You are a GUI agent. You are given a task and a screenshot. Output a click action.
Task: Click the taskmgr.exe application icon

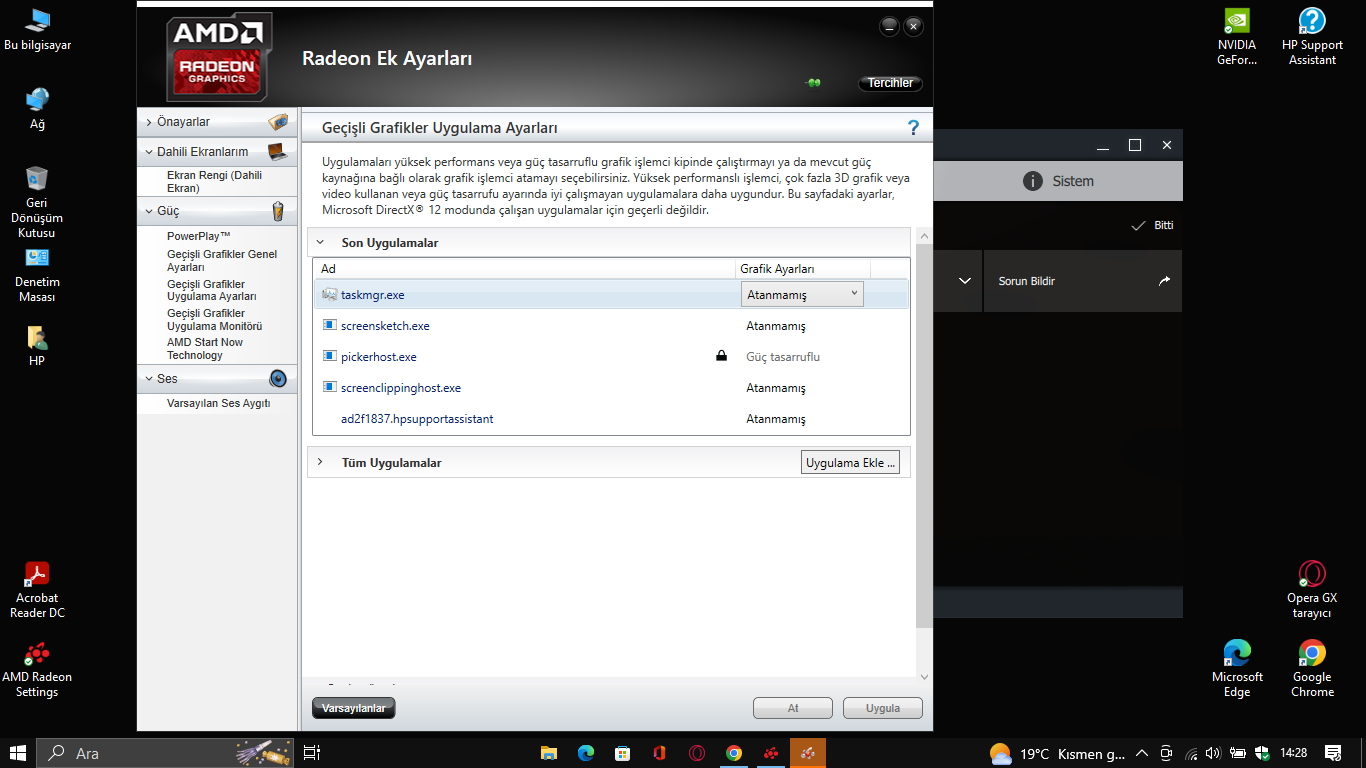[330, 295]
